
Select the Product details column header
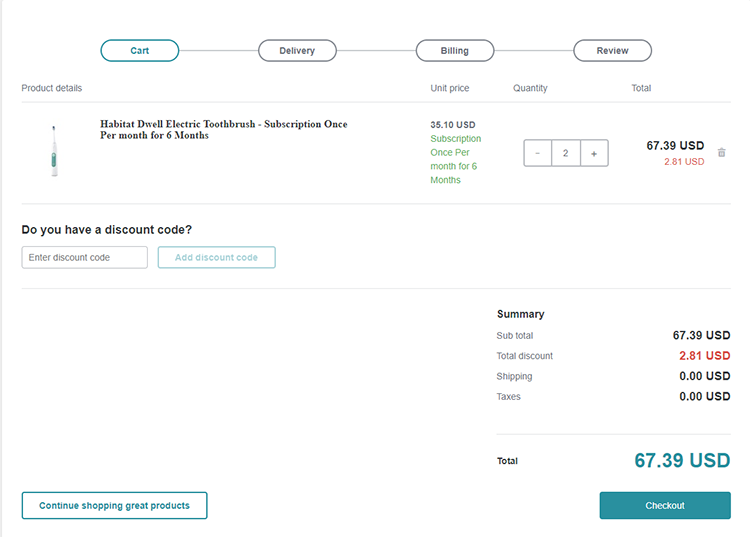(52, 88)
